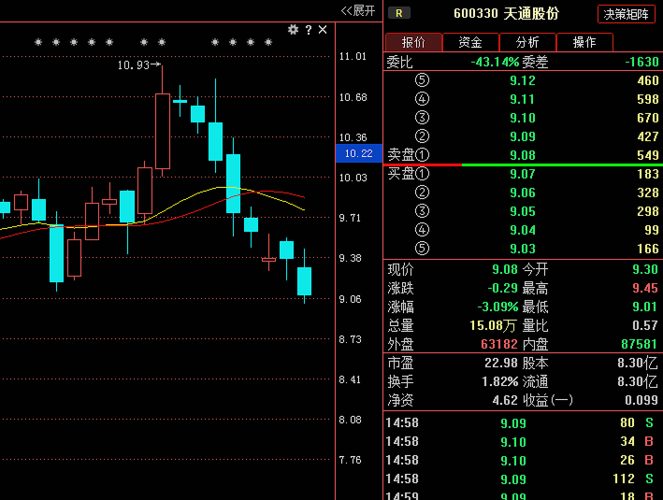
Task: Select sell level 4 price 9.11
Action: click(523, 99)
